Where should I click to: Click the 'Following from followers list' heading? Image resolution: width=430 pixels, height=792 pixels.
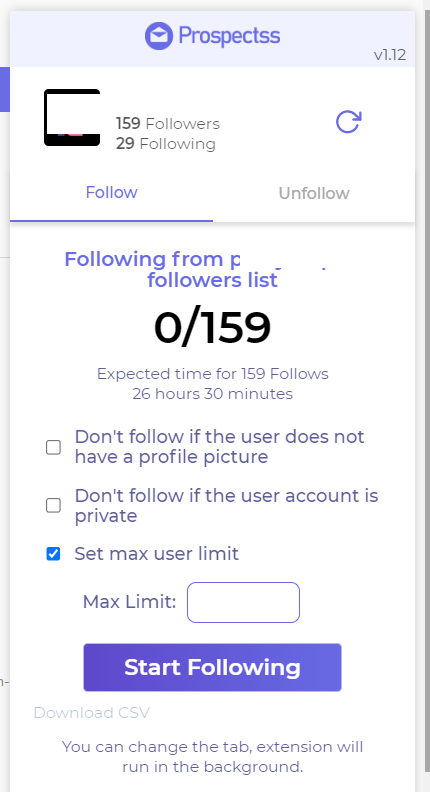197,270
